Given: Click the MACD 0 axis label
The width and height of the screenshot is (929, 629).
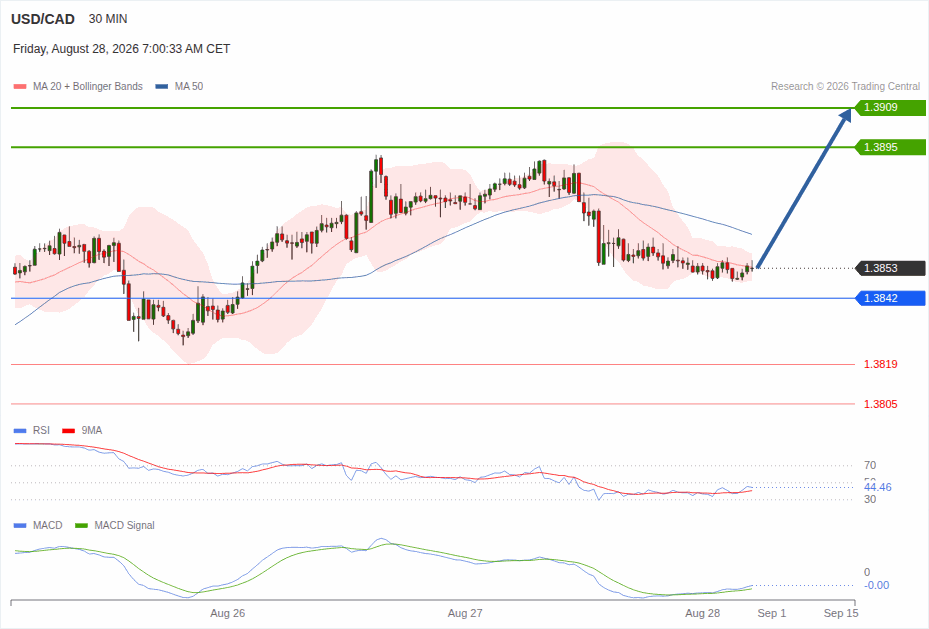Looking at the screenshot, I should click(867, 572).
